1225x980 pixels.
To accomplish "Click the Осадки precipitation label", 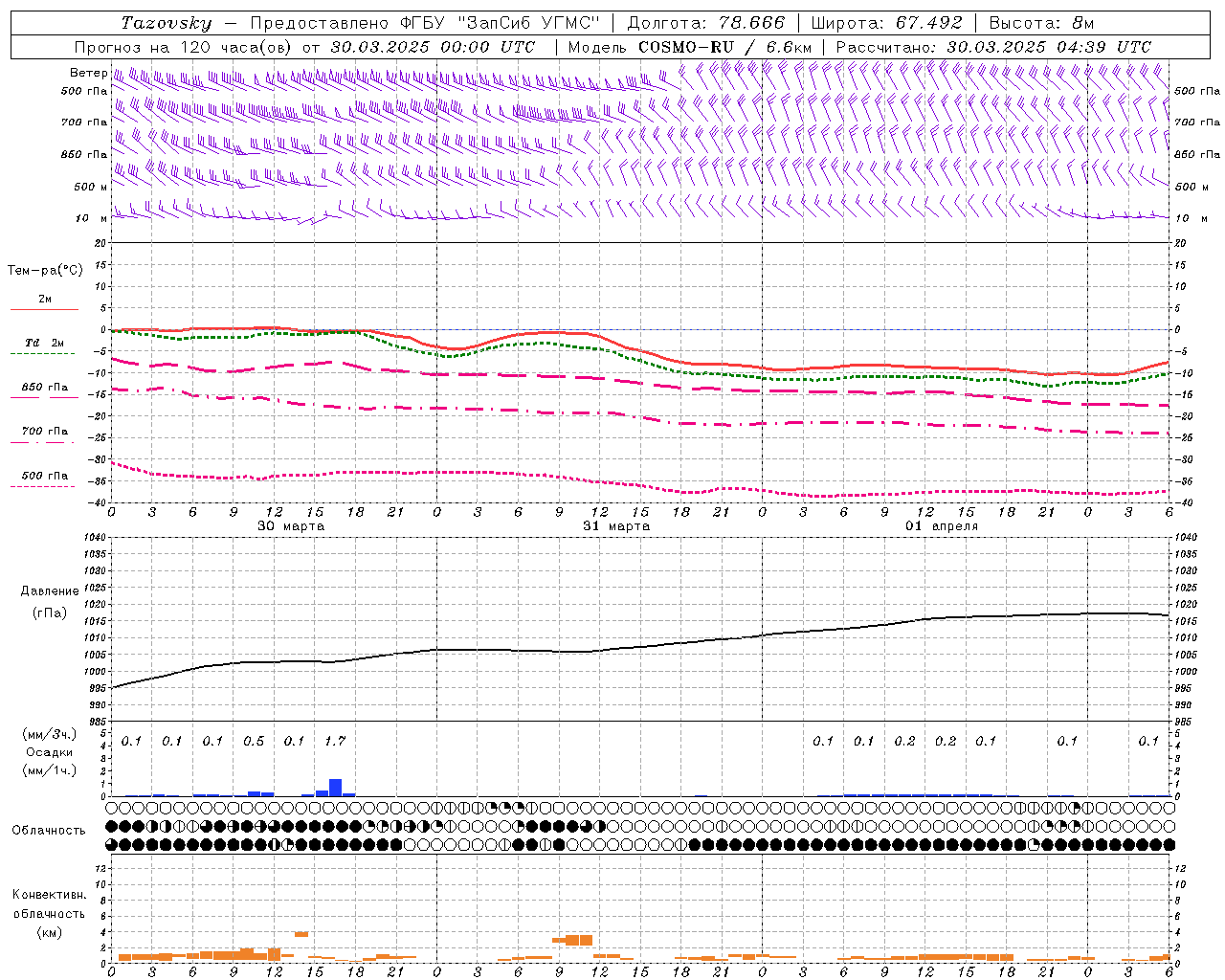I will [49, 752].
